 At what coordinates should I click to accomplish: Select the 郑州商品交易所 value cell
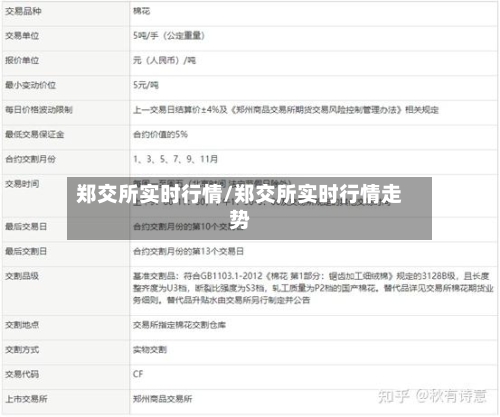click(x=163, y=399)
